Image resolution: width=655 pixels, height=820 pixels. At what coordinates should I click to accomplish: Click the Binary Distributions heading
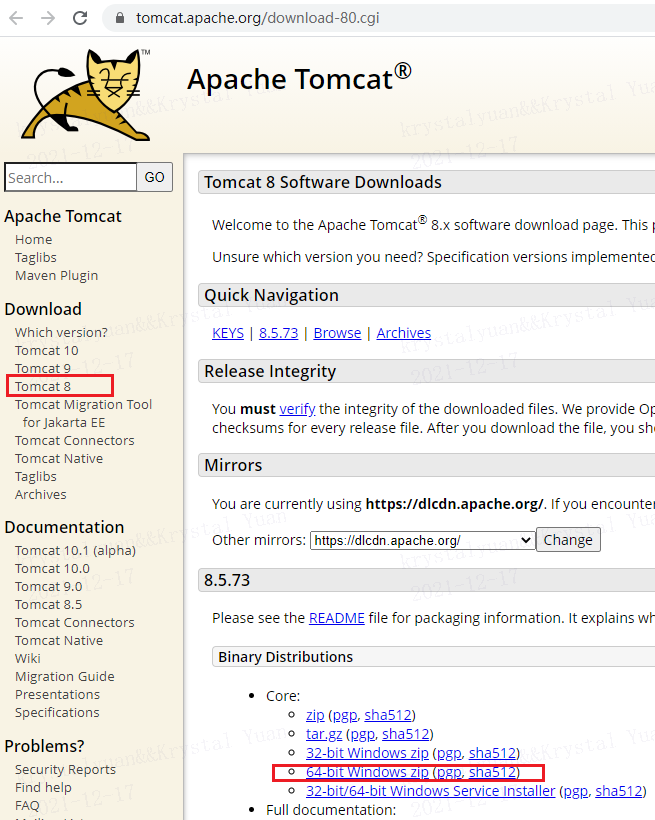click(286, 657)
